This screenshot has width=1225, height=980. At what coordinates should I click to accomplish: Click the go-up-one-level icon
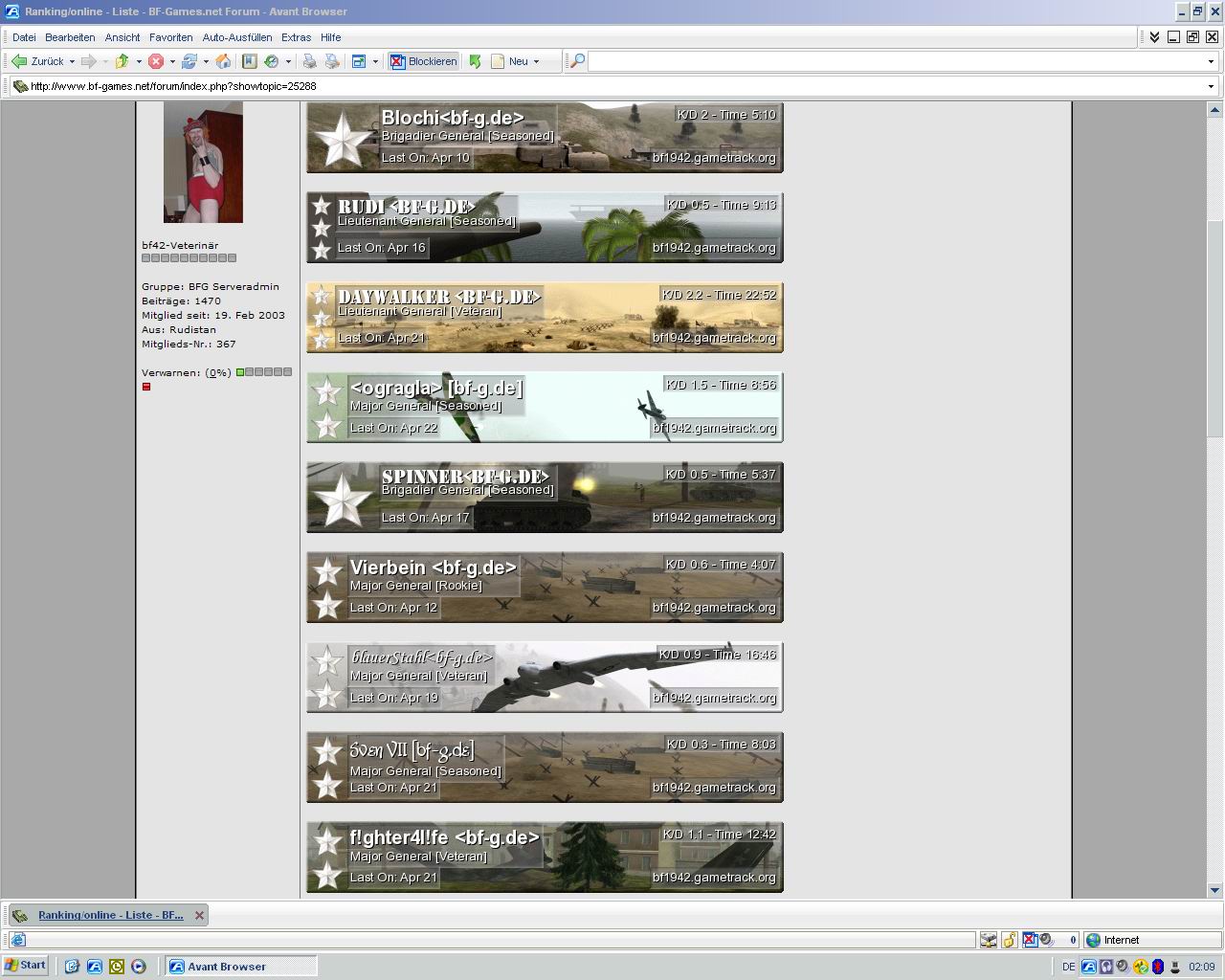pos(122,61)
